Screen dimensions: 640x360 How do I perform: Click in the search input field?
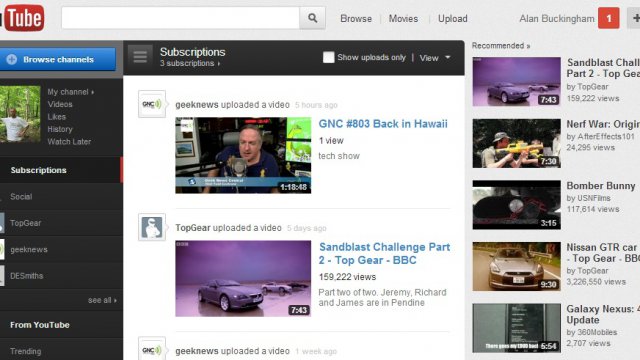tap(180, 18)
